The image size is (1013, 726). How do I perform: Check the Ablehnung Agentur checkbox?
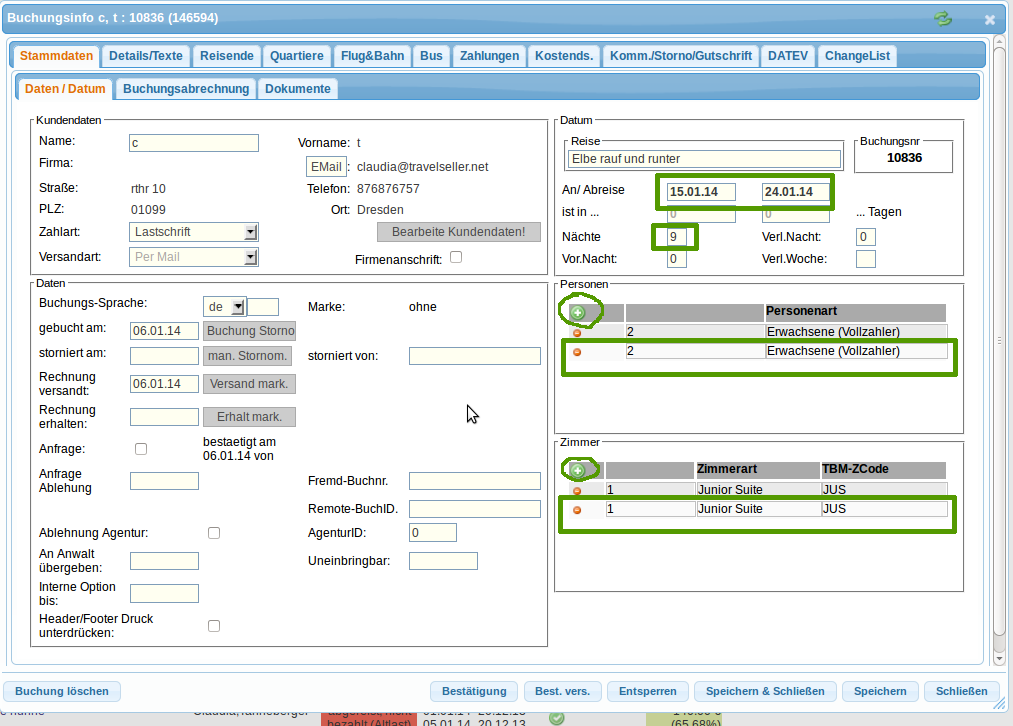tap(214, 533)
